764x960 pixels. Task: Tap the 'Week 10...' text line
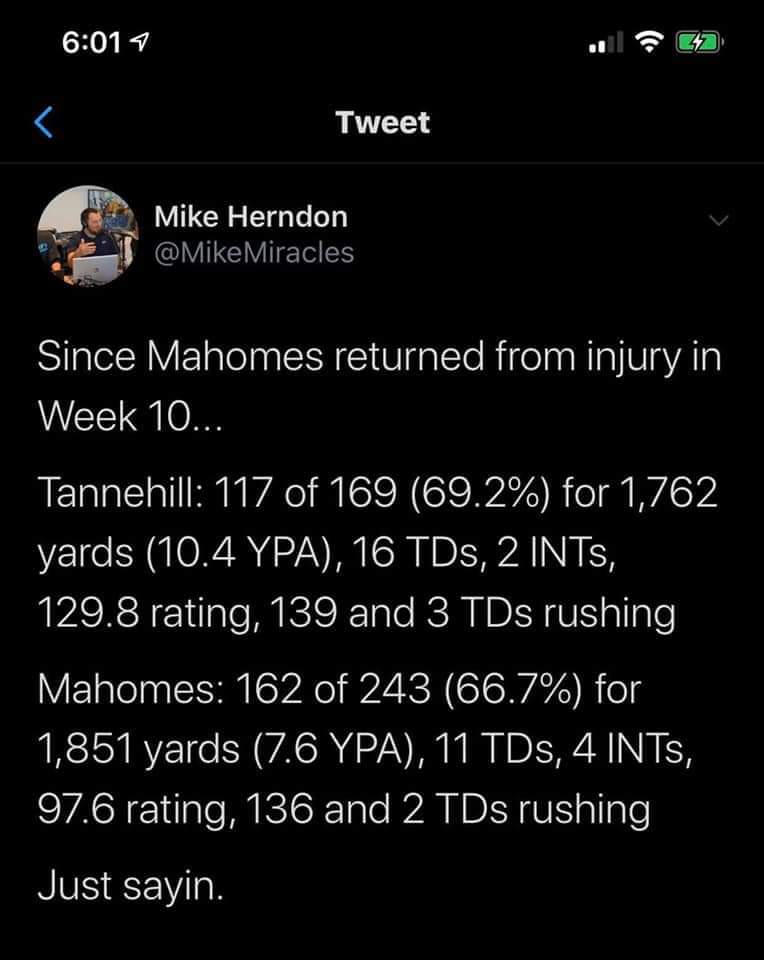pyautogui.click(x=130, y=417)
